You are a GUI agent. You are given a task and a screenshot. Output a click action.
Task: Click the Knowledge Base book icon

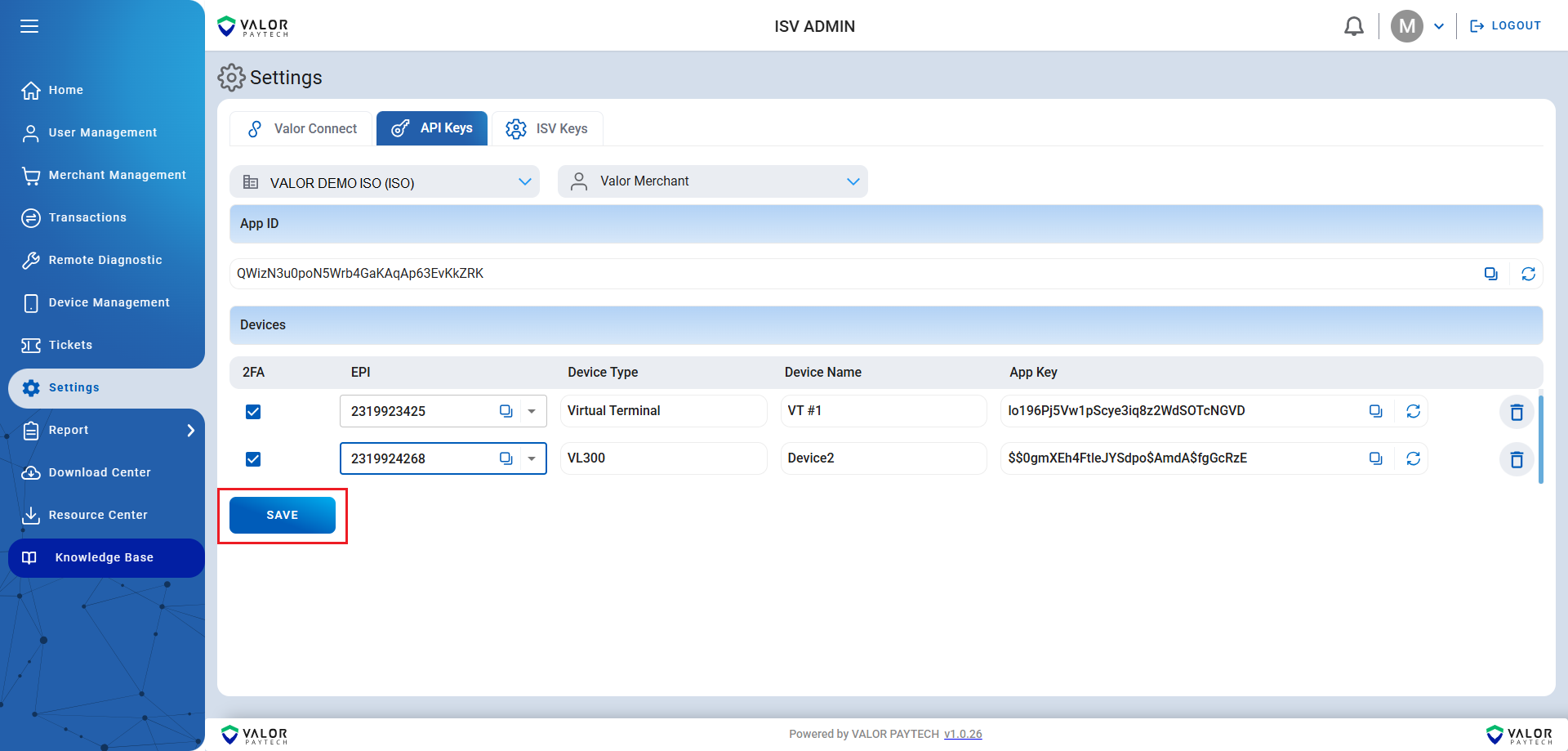coord(29,557)
